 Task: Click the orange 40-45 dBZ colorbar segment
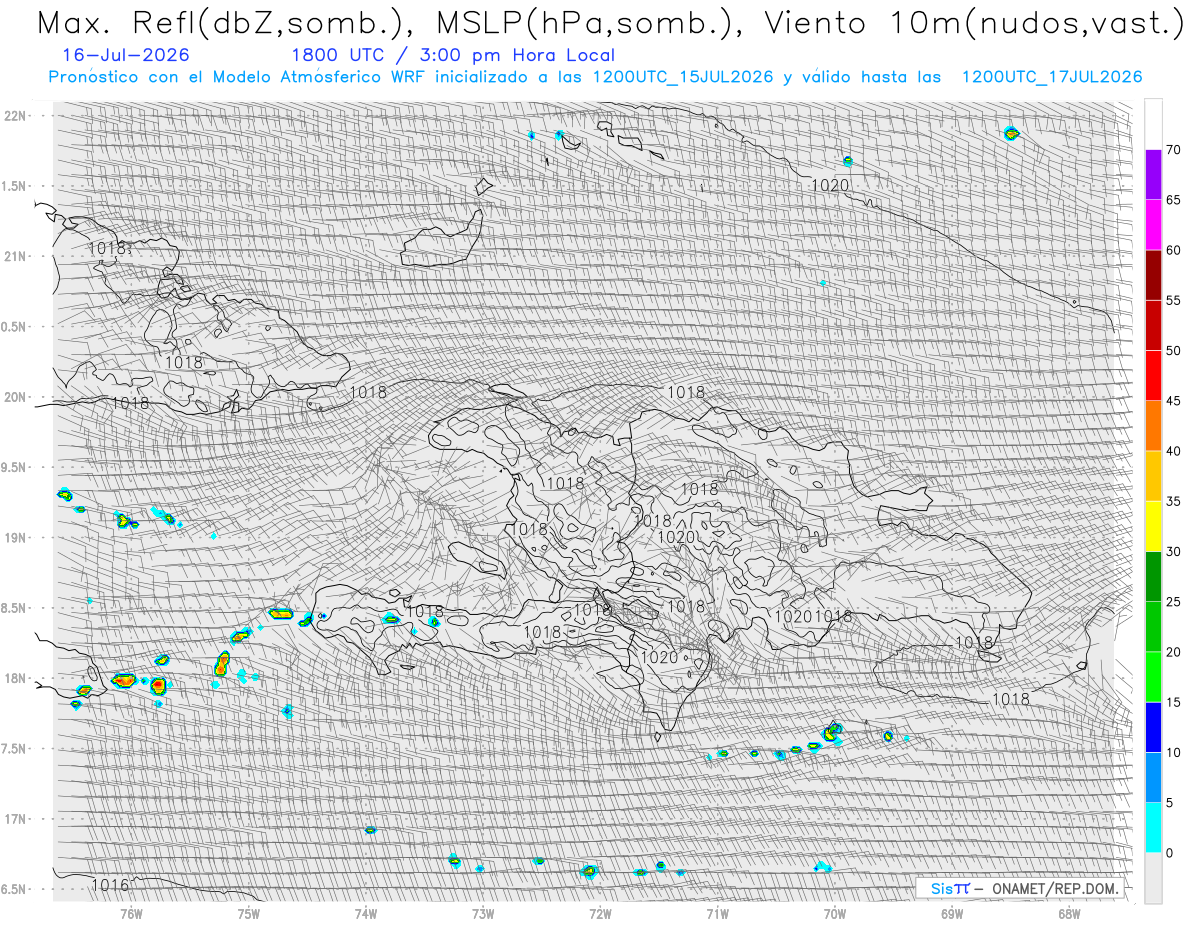1153,426
